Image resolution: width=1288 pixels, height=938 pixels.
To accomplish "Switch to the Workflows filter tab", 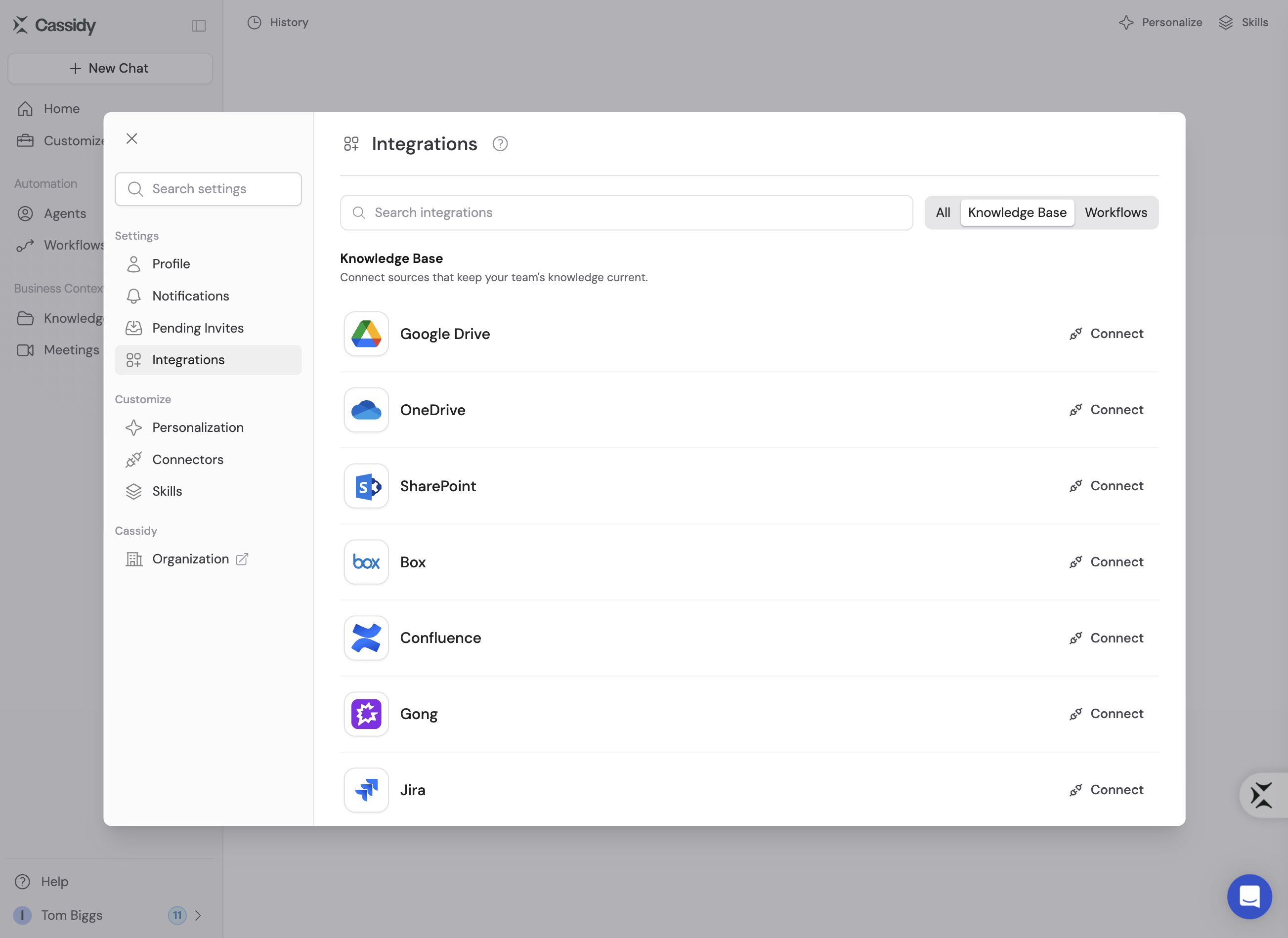I will pos(1116,213).
